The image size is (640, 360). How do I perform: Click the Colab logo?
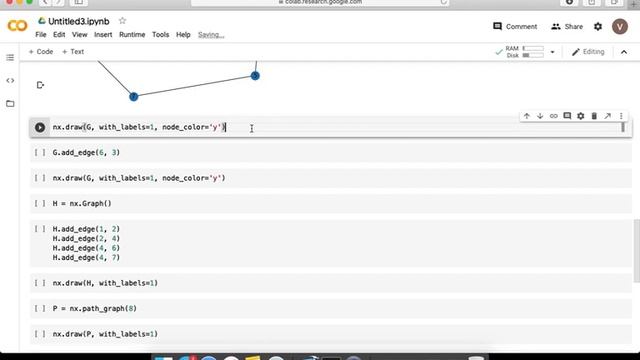pyautogui.click(x=17, y=26)
